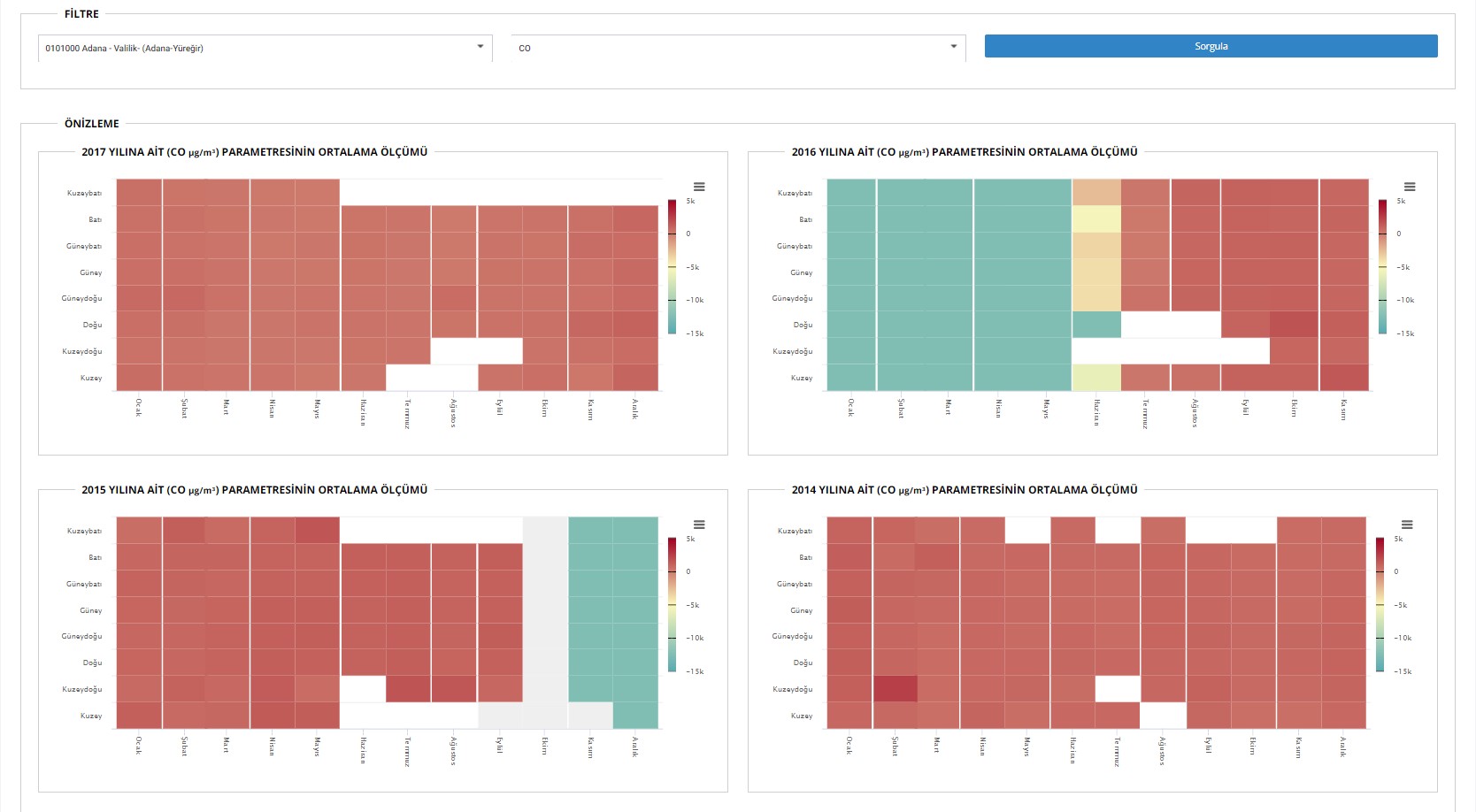The height and width of the screenshot is (812, 1476).
Task: Open the CO parameter dropdown
Action: (x=736, y=48)
